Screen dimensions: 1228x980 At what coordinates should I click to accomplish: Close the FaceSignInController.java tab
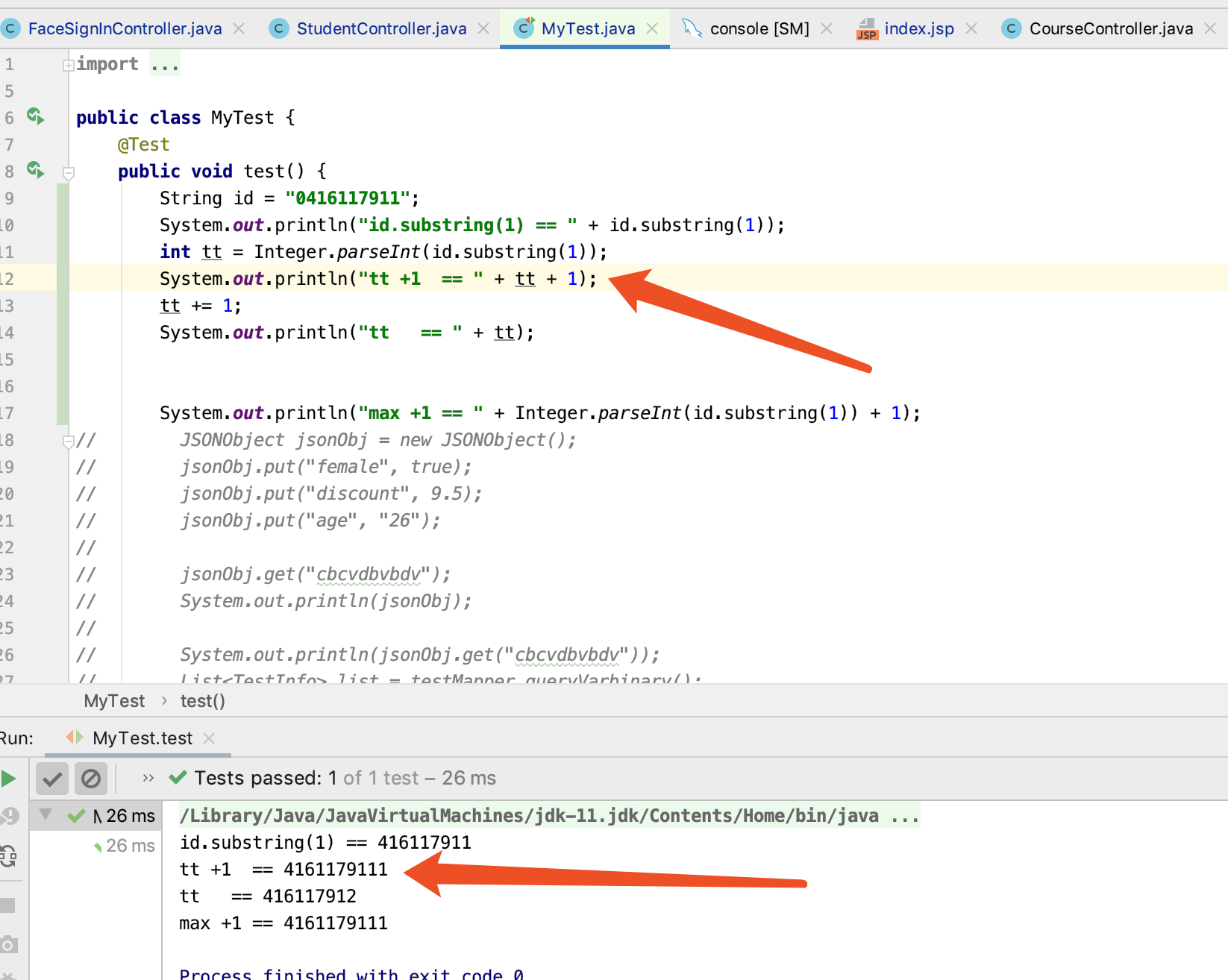point(239,28)
